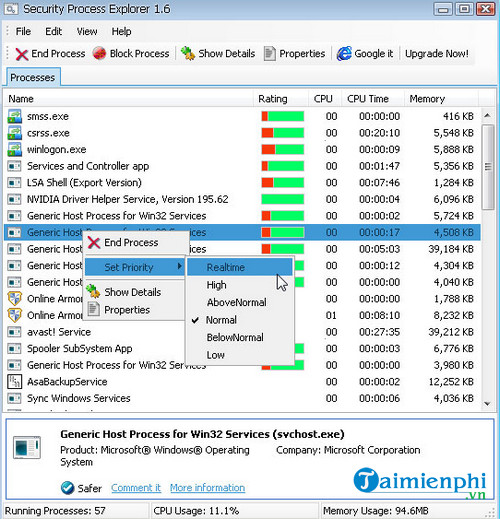The image size is (500, 519).
Task: Click the Block Process button label
Action: [139, 54]
